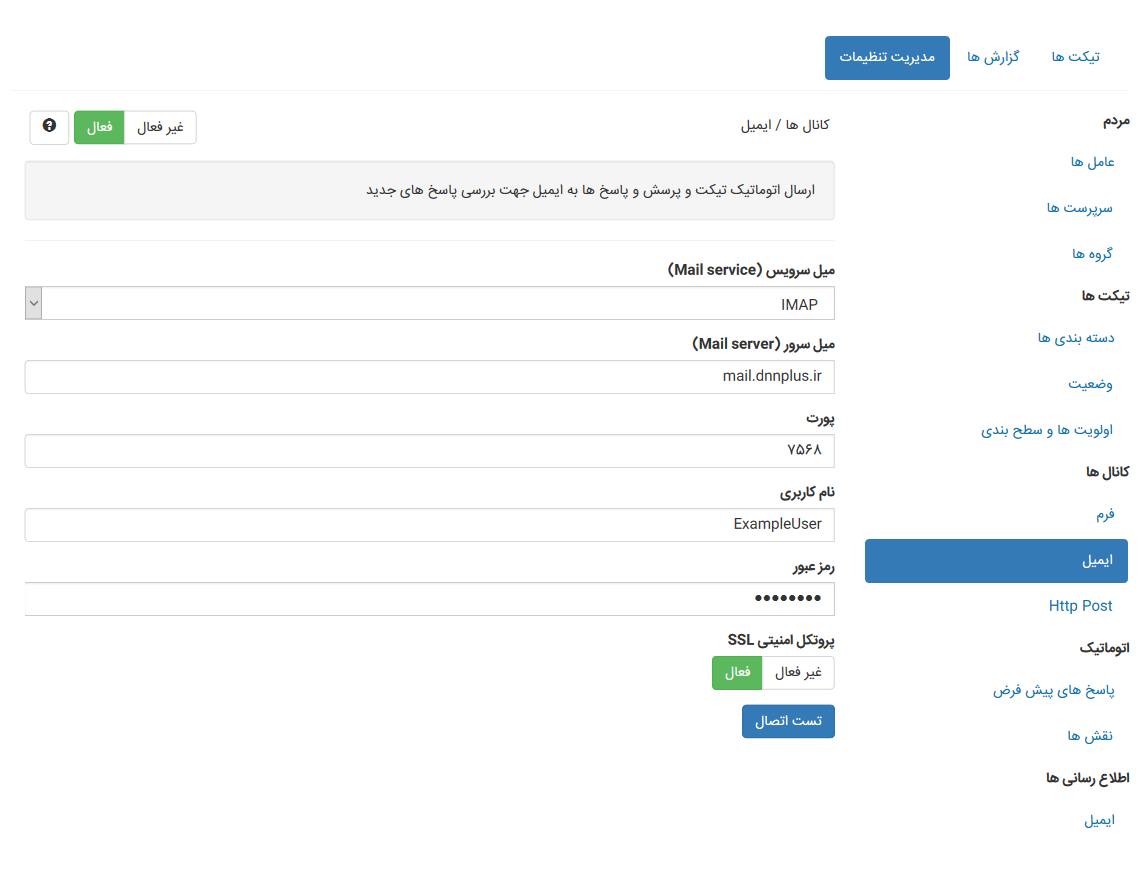Click the نام کاربری username field
The image size is (1140, 877).
[x=429, y=525]
